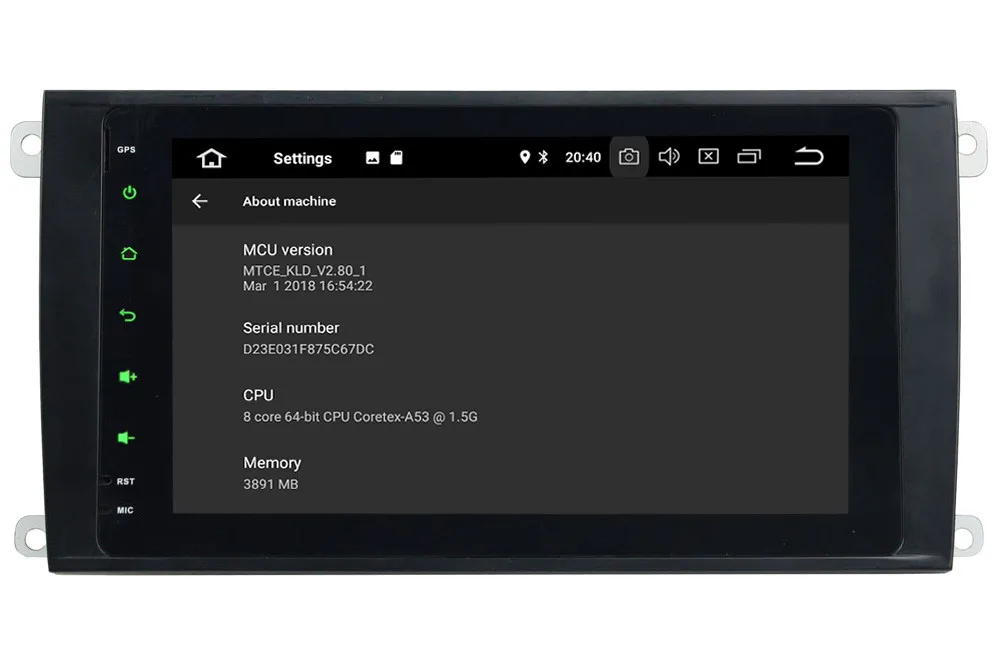Take a screenshot with the camera icon
This screenshot has width=1000, height=650.
coord(628,156)
